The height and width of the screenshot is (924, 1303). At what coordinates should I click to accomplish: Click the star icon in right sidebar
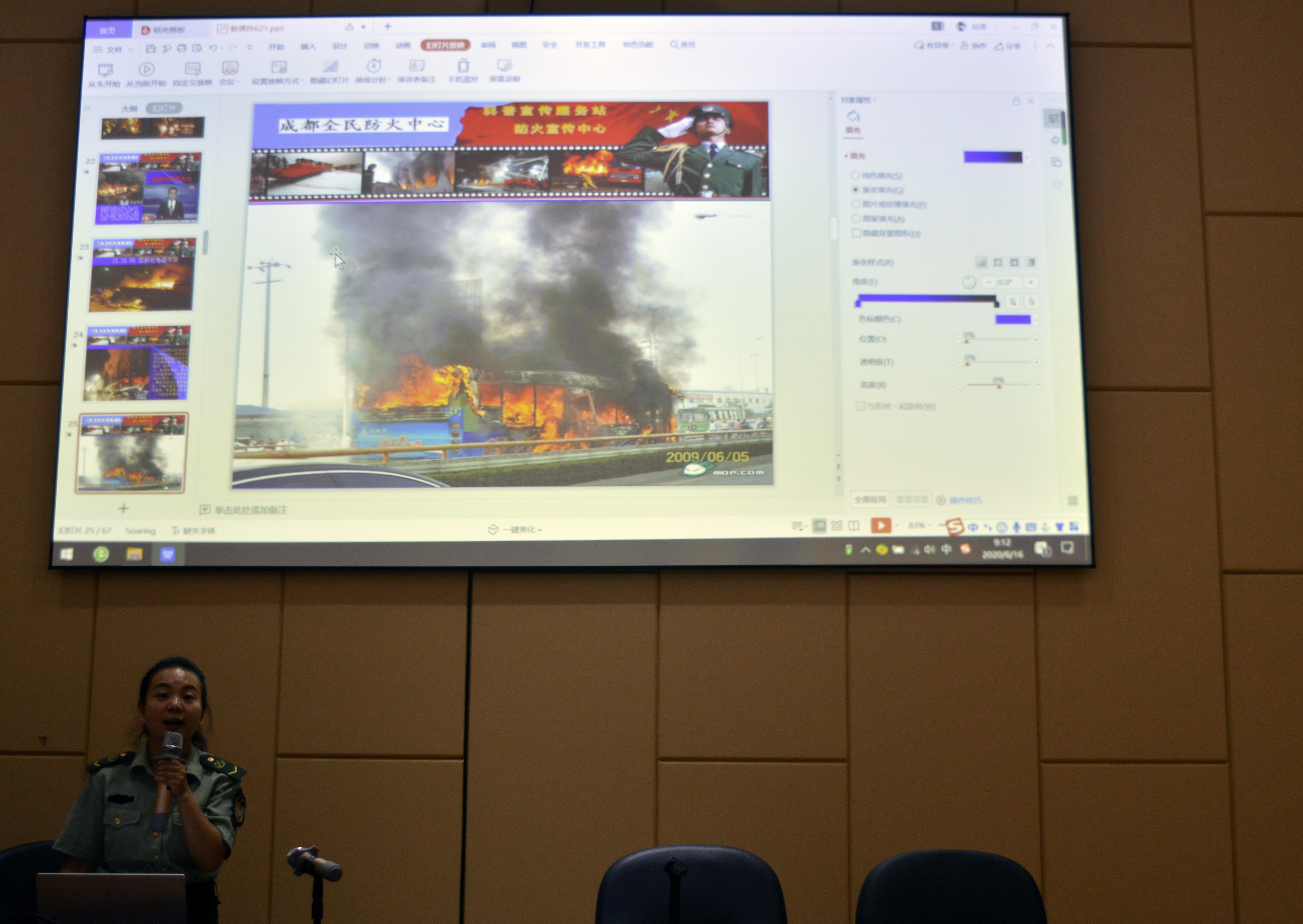(1055, 140)
